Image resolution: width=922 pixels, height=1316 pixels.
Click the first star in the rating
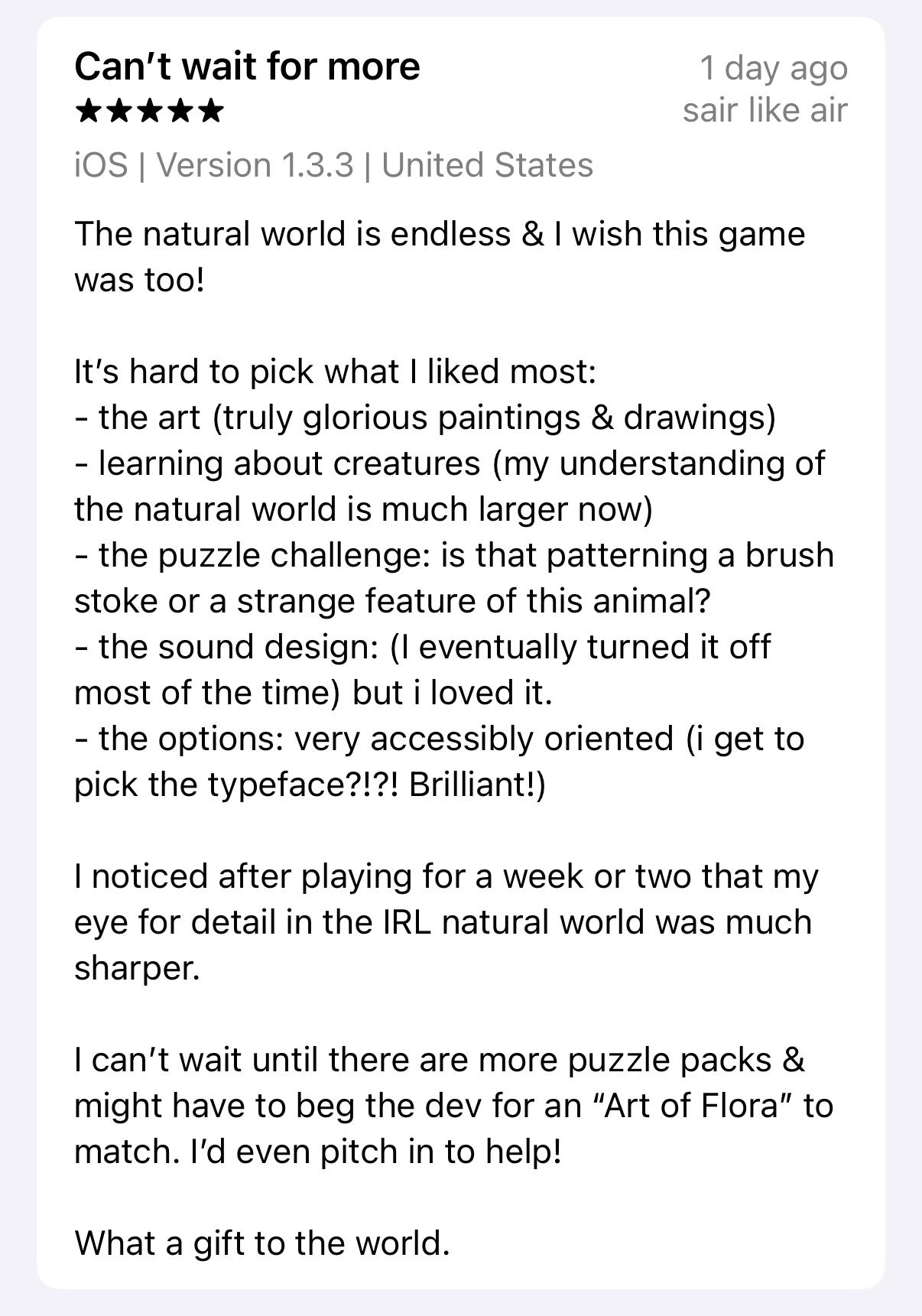click(89, 111)
